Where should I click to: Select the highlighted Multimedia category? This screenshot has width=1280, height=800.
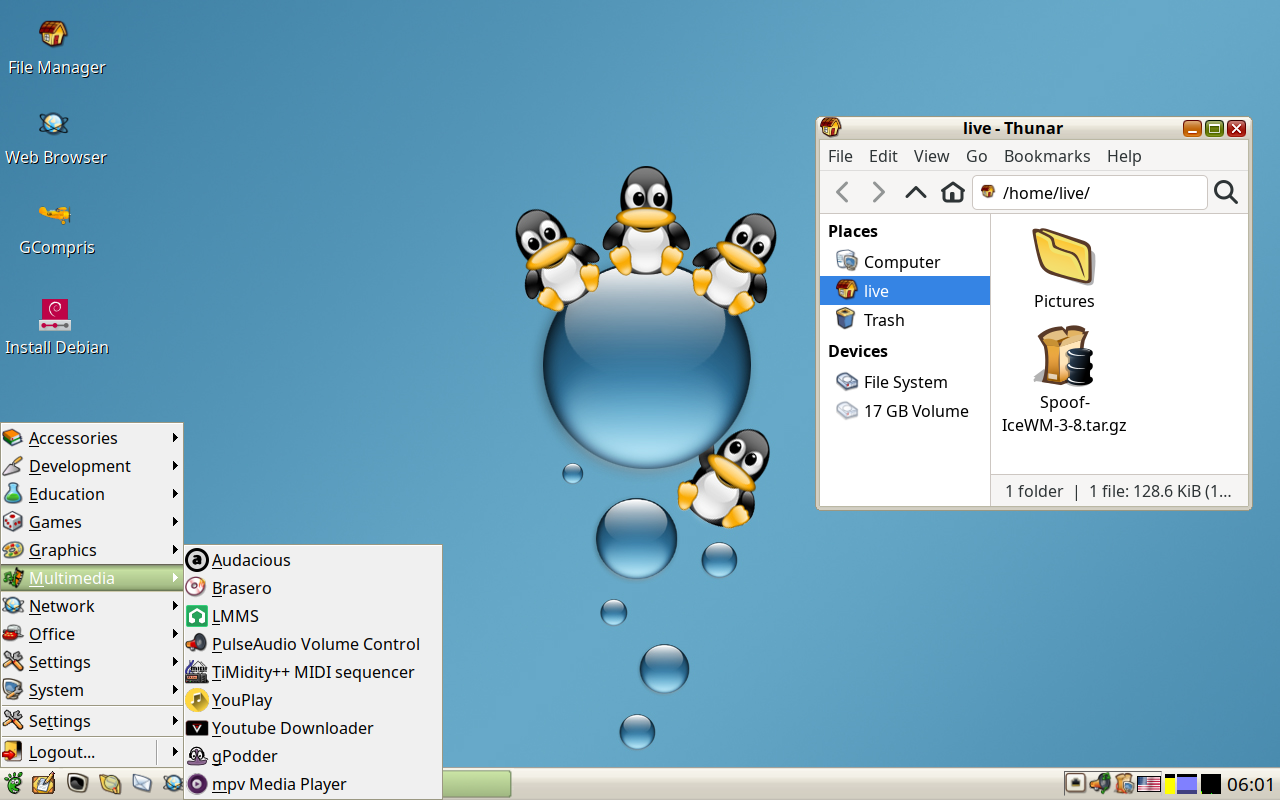(x=91, y=578)
